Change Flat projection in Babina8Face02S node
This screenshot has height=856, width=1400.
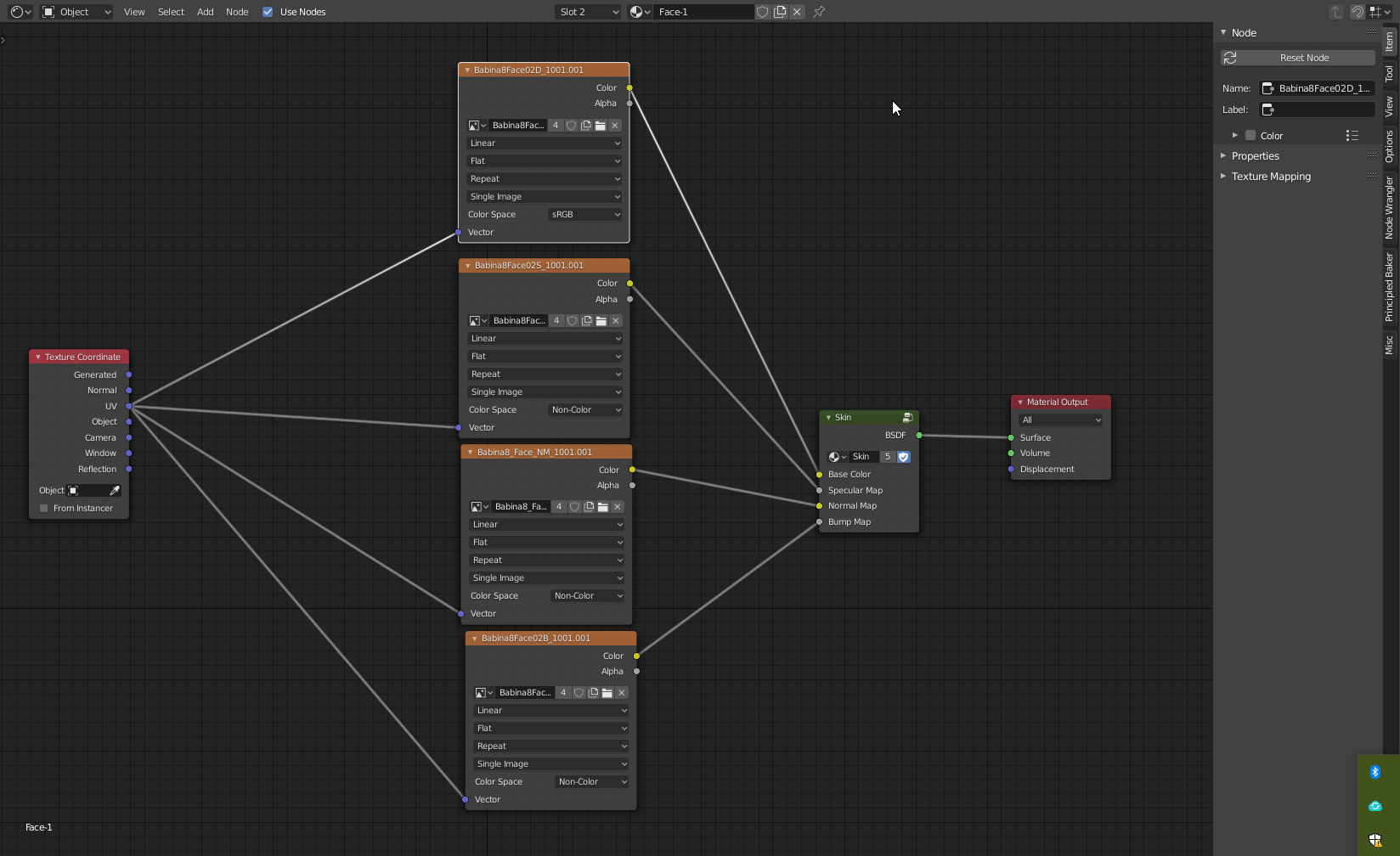coord(545,357)
